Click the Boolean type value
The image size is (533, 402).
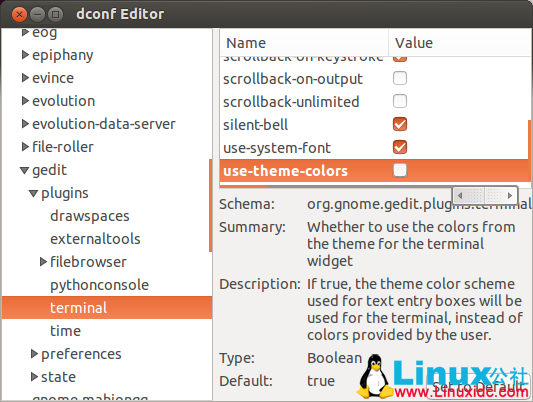(334, 358)
